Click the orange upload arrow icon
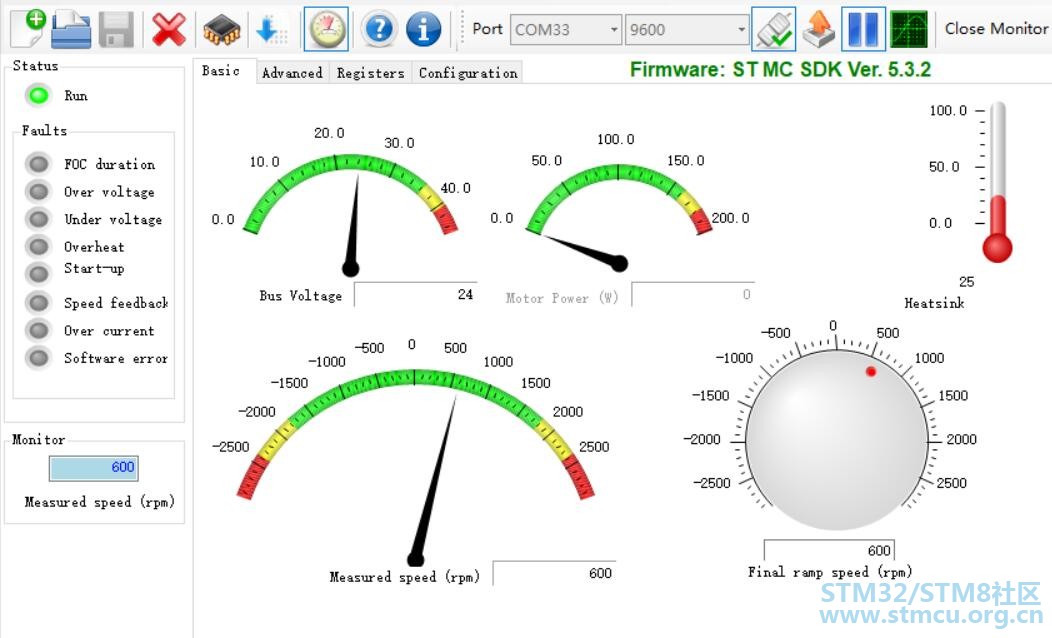This screenshot has height=638, width=1052. tap(818, 29)
